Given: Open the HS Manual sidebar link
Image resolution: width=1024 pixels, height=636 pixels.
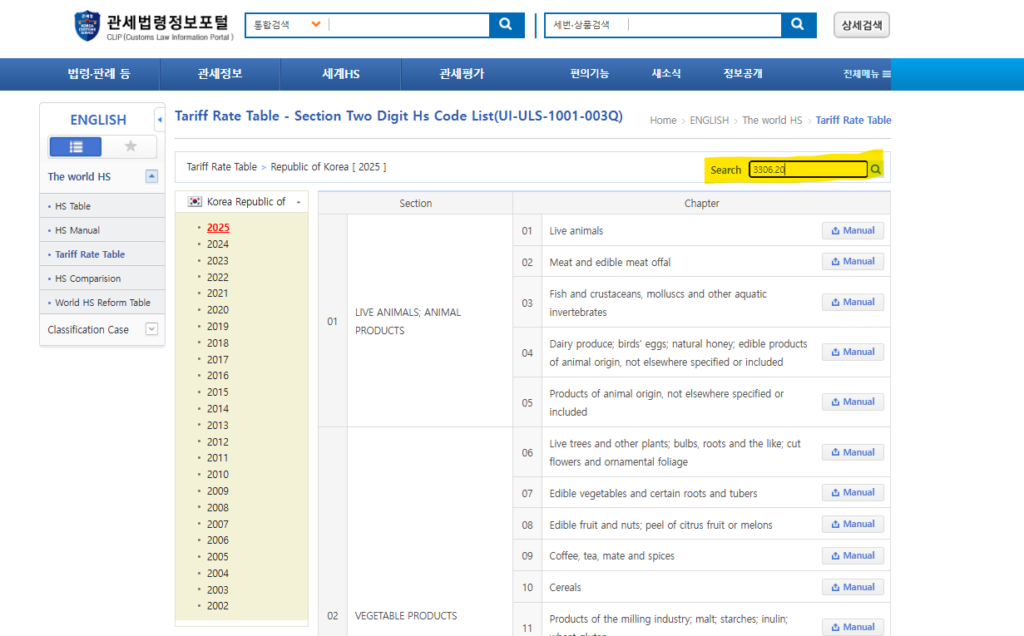Looking at the screenshot, I should coord(77,230).
